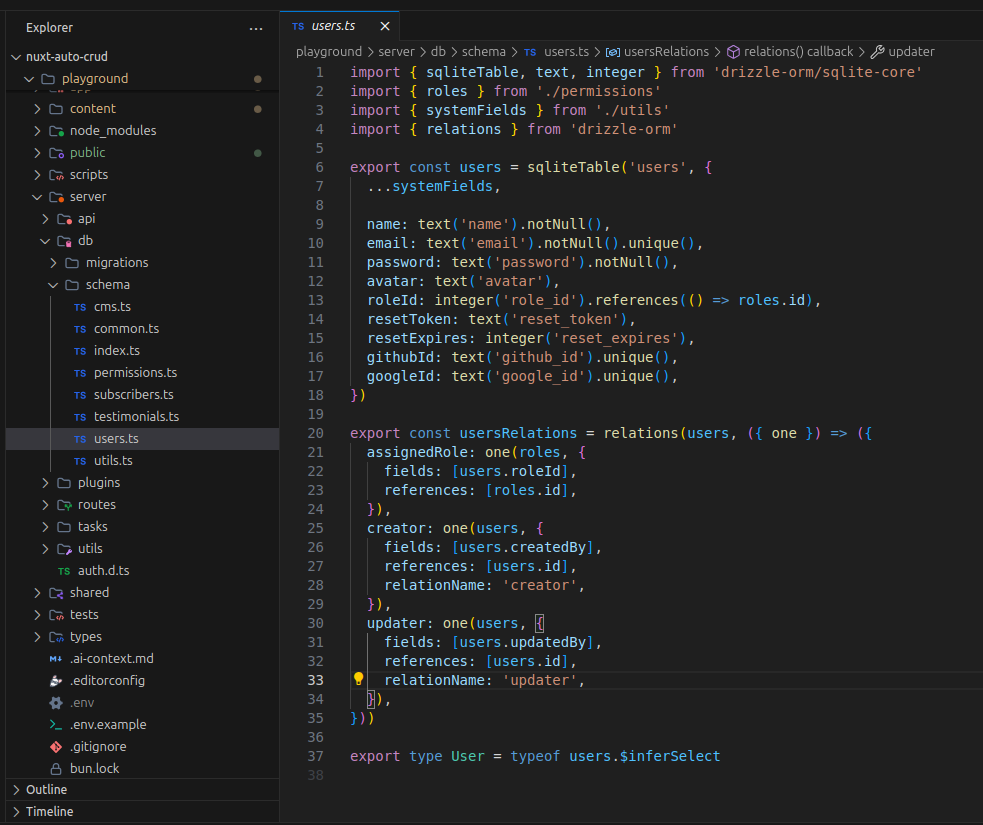Expand the shared folder
The image size is (983, 825).
coord(37,592)
